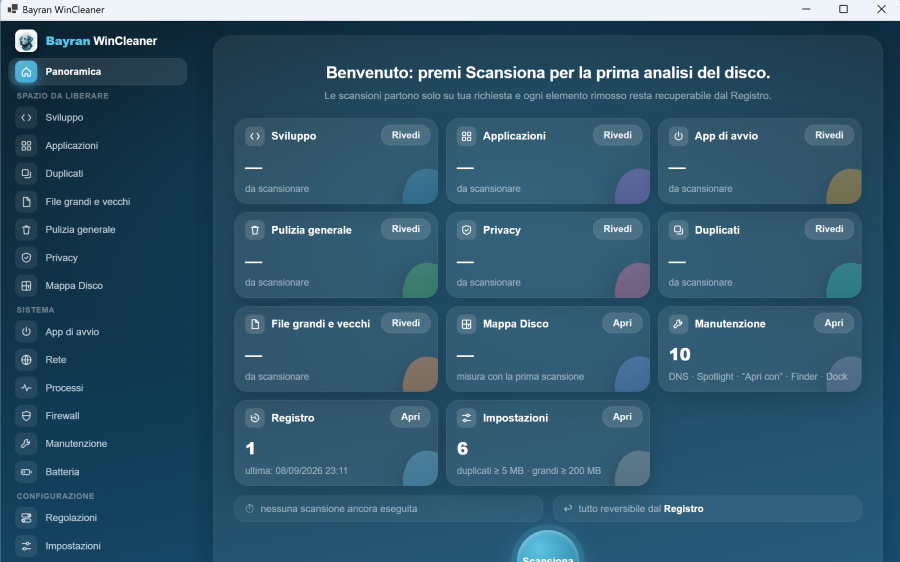Click the Rete globe icon in sidebar
900x562 pixels.
click(x=26, y=360)
